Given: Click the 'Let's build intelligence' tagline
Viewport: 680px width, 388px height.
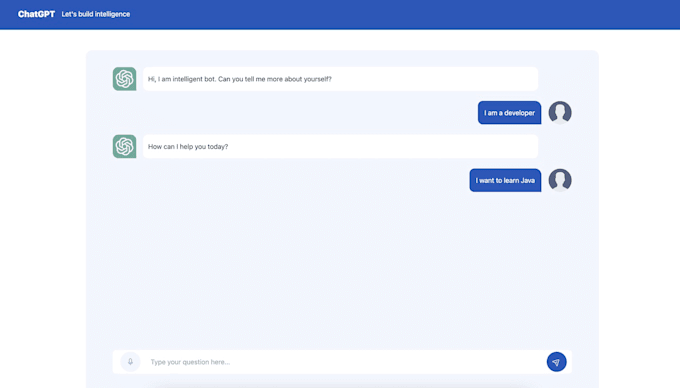Looking at the screenshot, I should click(96, 14).
